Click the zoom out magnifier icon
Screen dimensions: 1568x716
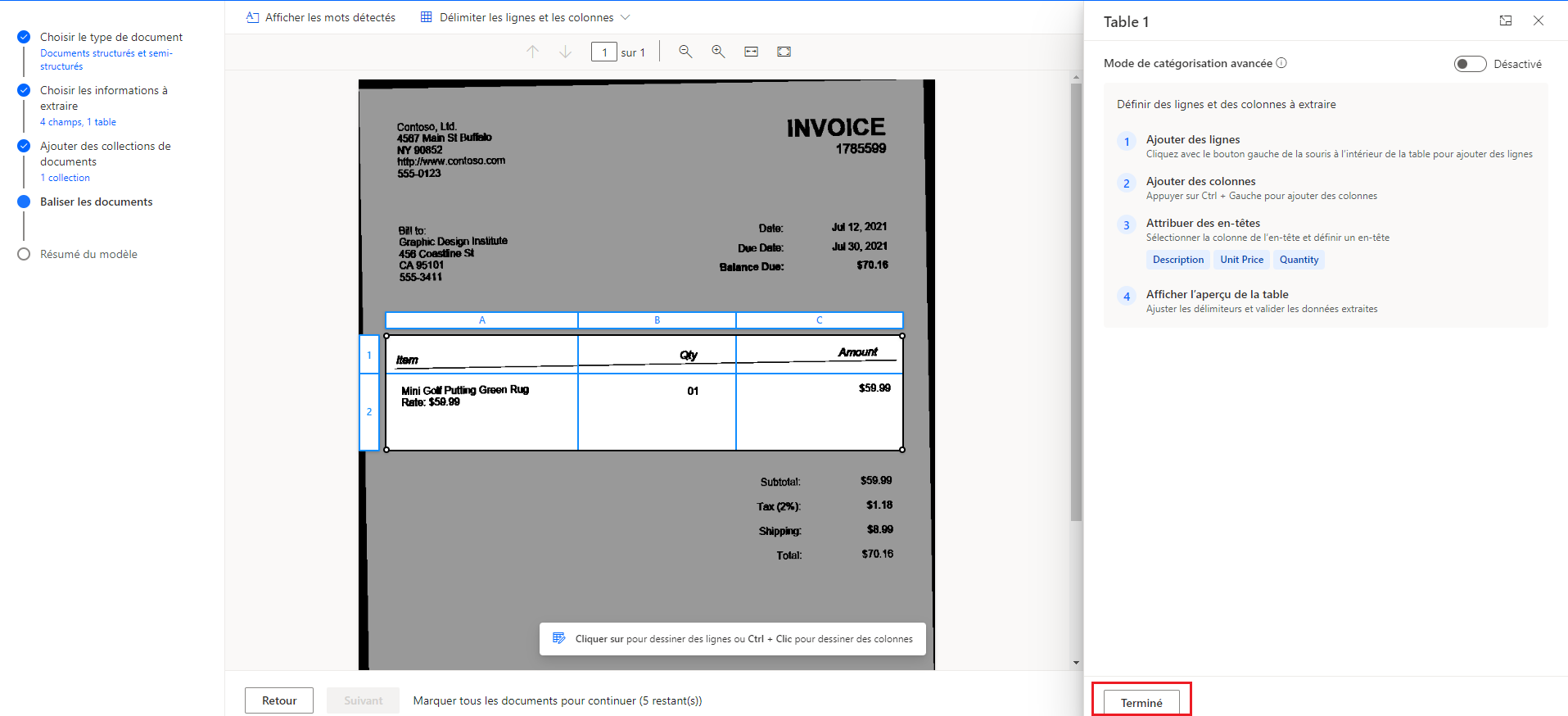(x=685, y=52)
